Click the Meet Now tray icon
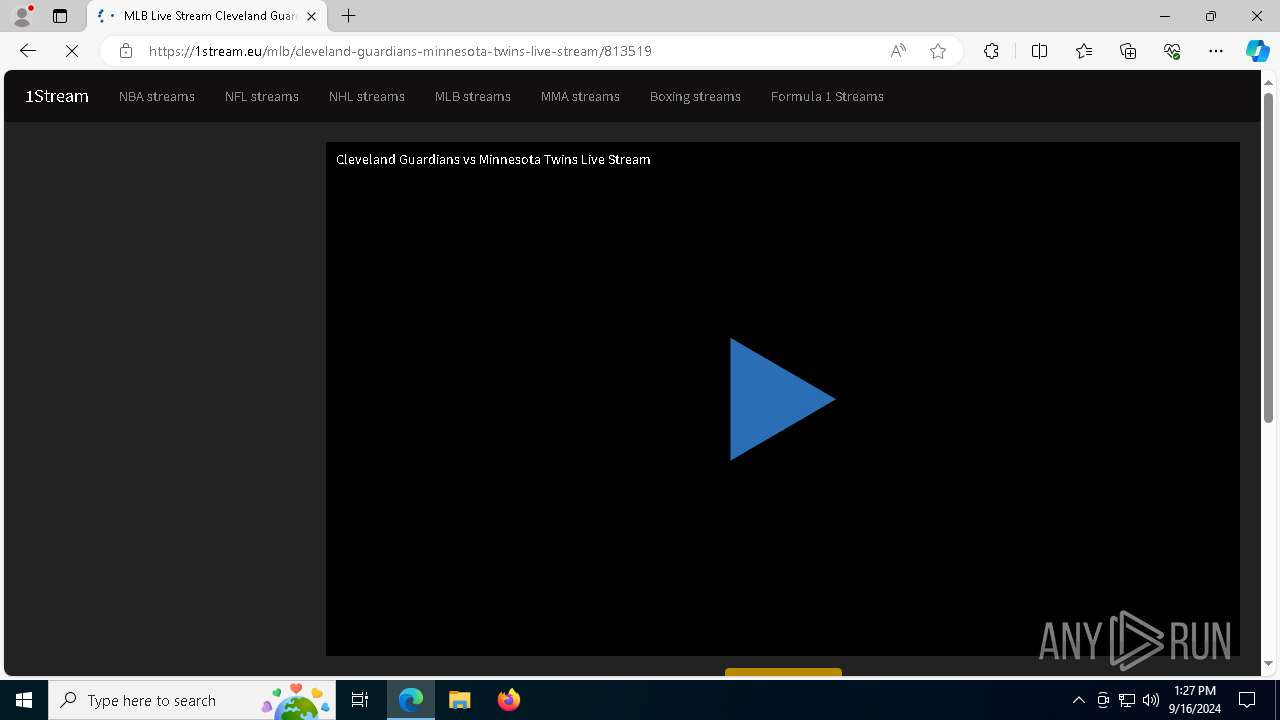The height and width of the screenshot is (720, 1280). (x=1103, y=700)
